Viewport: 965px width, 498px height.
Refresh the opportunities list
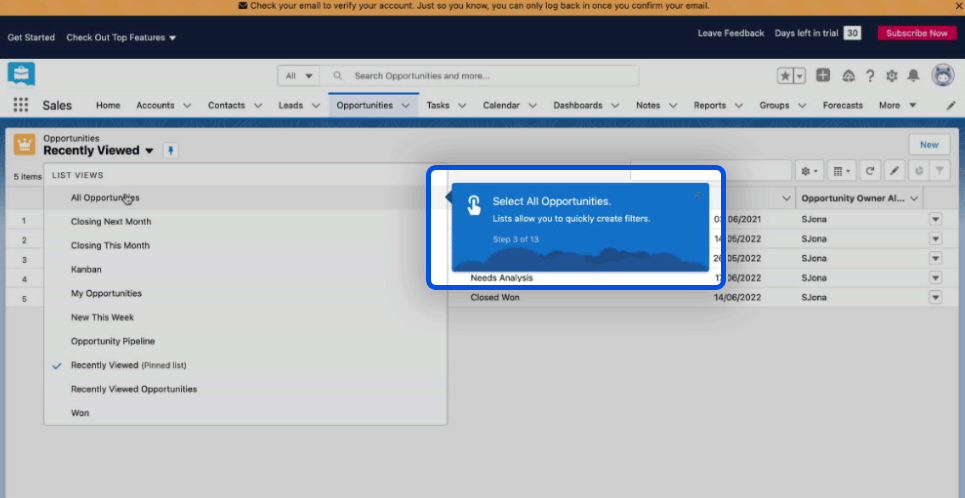870,171
